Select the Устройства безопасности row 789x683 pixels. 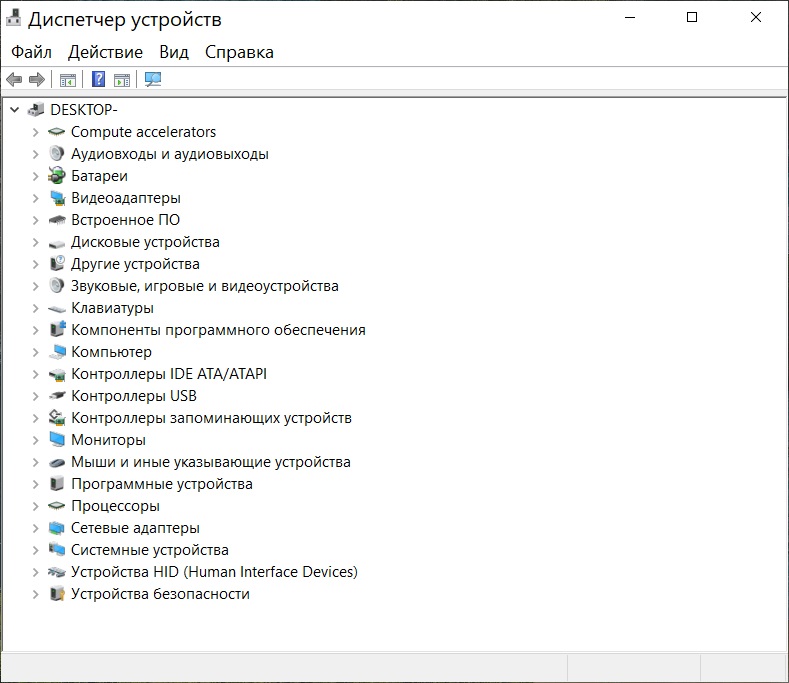click(x=160, y=594)
